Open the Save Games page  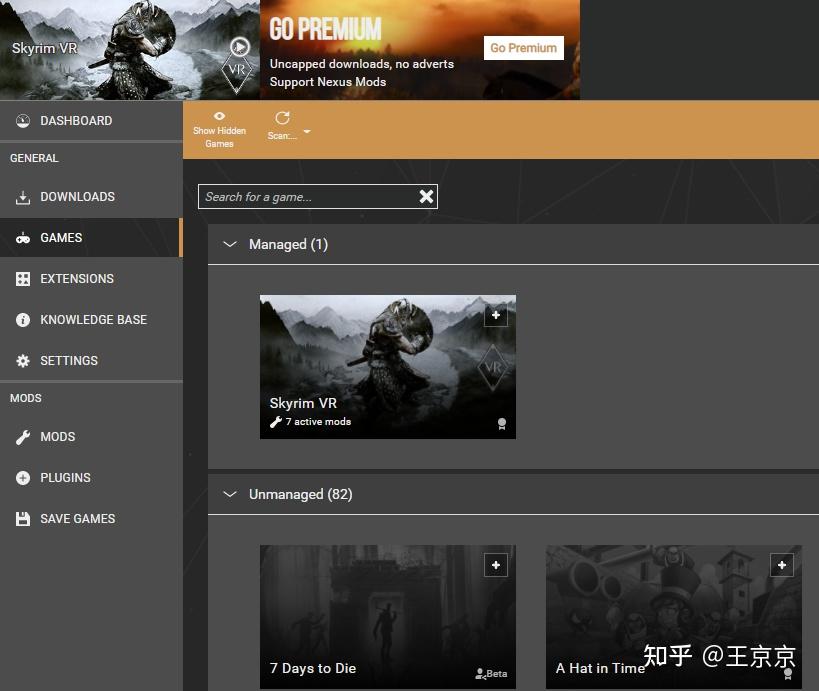[x=91, y=519]
